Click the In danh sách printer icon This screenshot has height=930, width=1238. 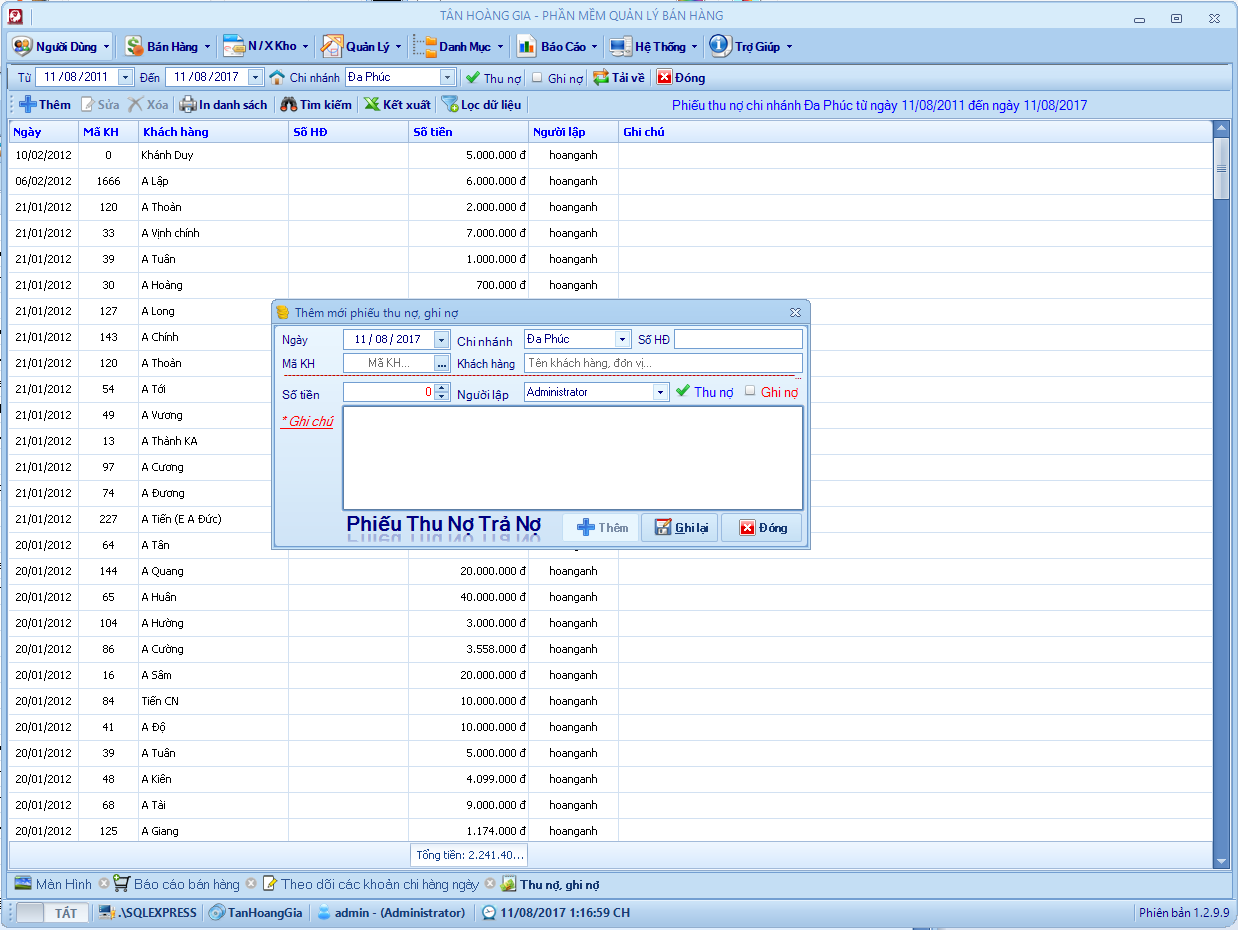(188, 104)
